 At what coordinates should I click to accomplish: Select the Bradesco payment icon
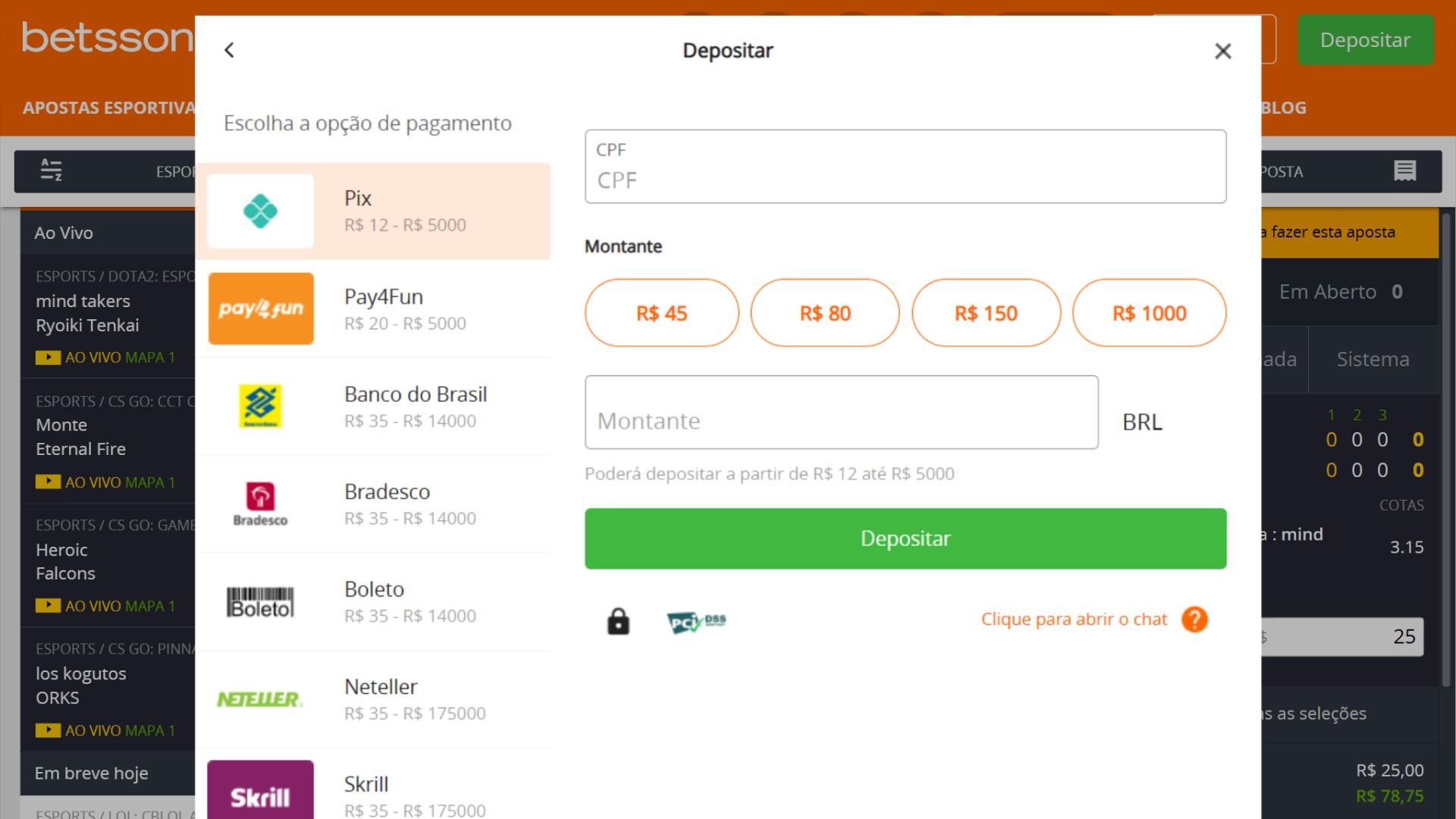(x=260, y=504)
